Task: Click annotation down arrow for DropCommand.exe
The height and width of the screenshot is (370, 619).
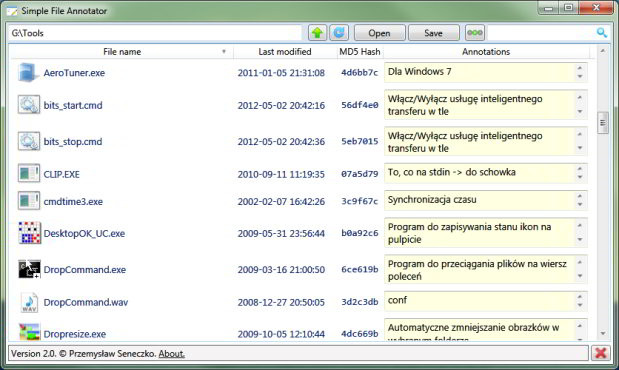Action: pos(580,276)
